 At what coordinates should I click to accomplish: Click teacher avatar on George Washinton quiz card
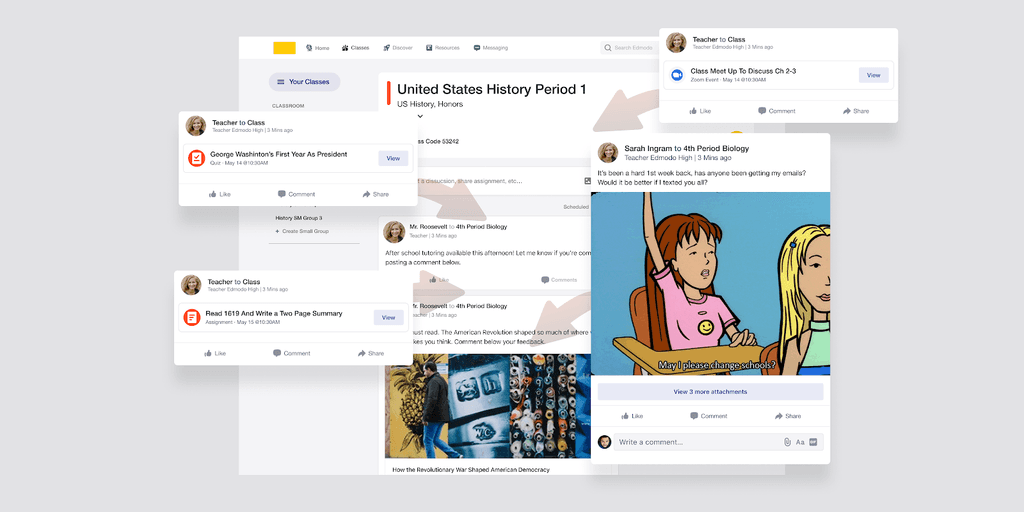pos(196,126)
